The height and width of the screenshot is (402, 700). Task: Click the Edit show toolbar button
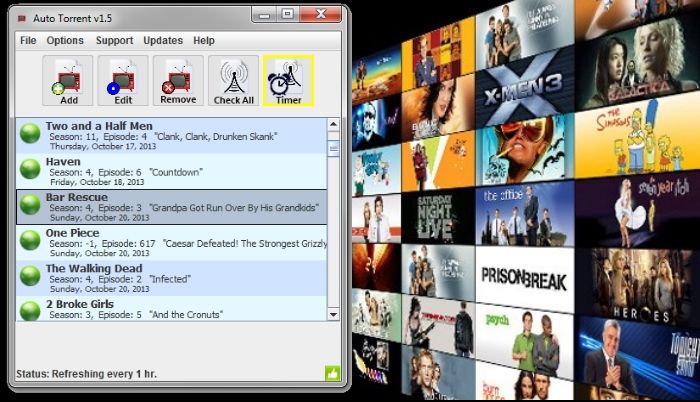point(123,81)
